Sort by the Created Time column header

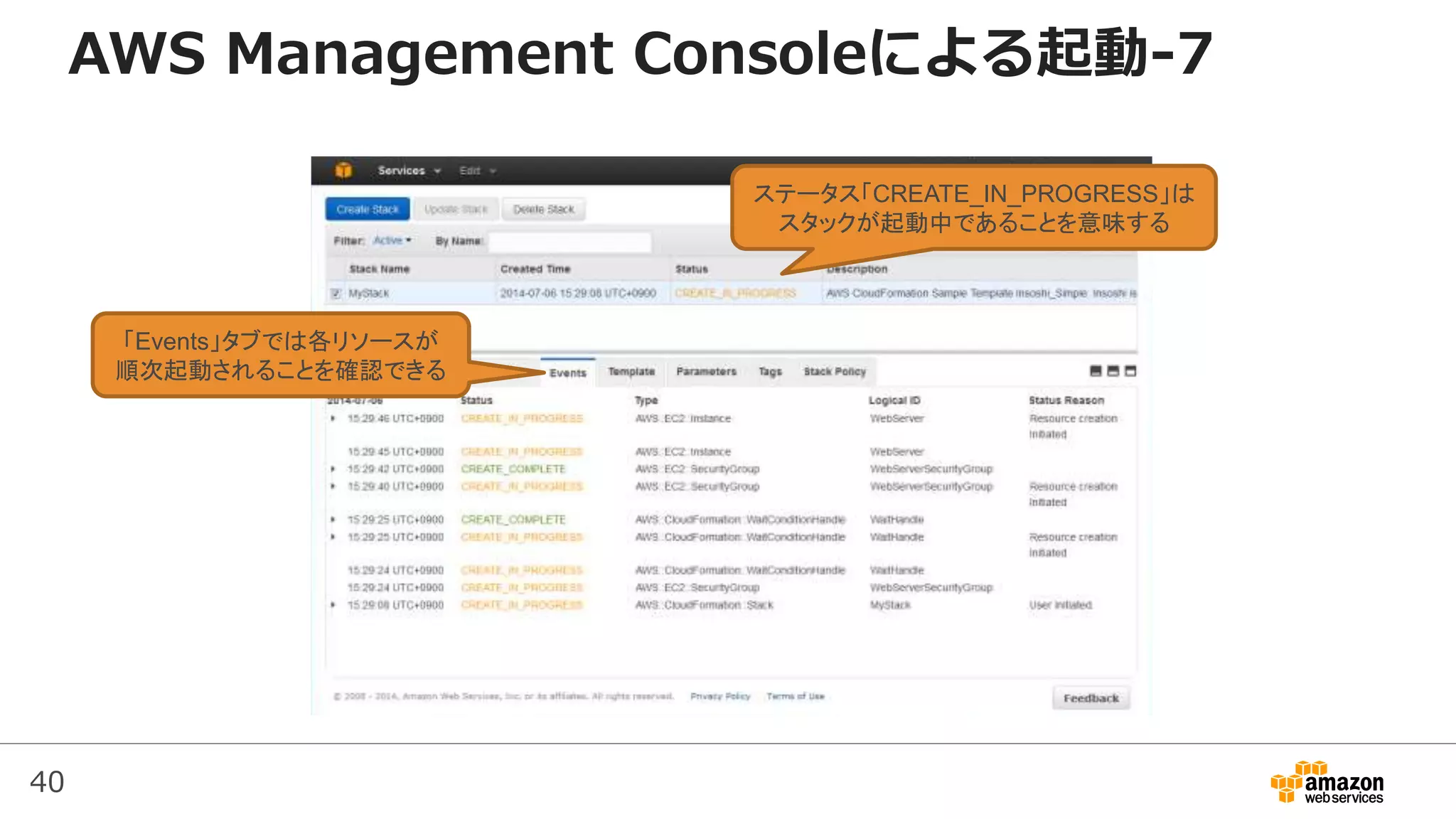pyautogui.click(x=535, y=269)
